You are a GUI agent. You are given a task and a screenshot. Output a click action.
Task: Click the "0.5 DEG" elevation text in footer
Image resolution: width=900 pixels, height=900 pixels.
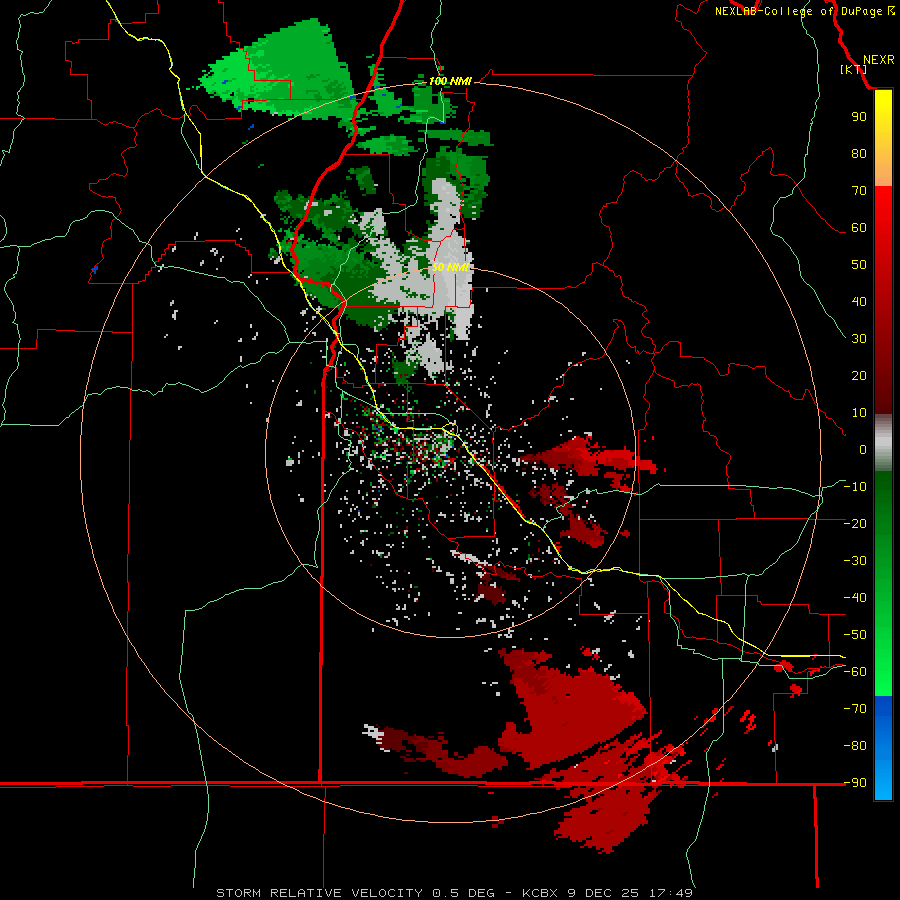[x=463, y=893]
